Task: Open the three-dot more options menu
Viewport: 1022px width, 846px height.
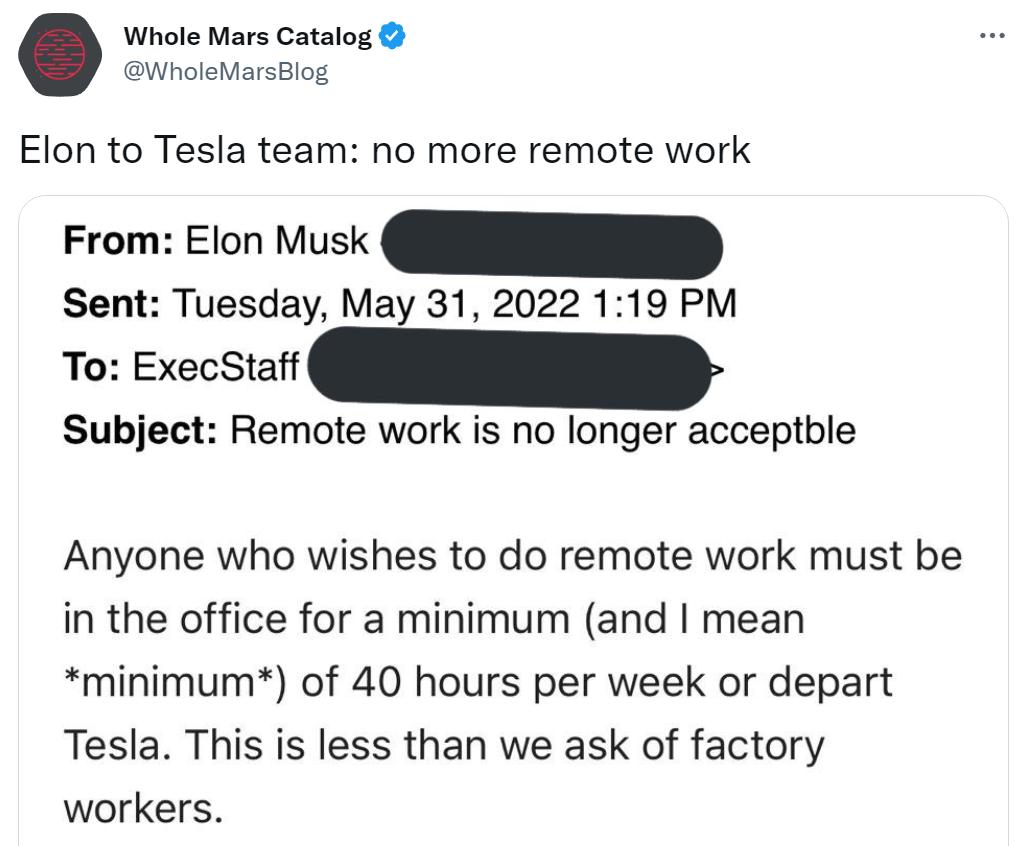Action: [992, 37]
